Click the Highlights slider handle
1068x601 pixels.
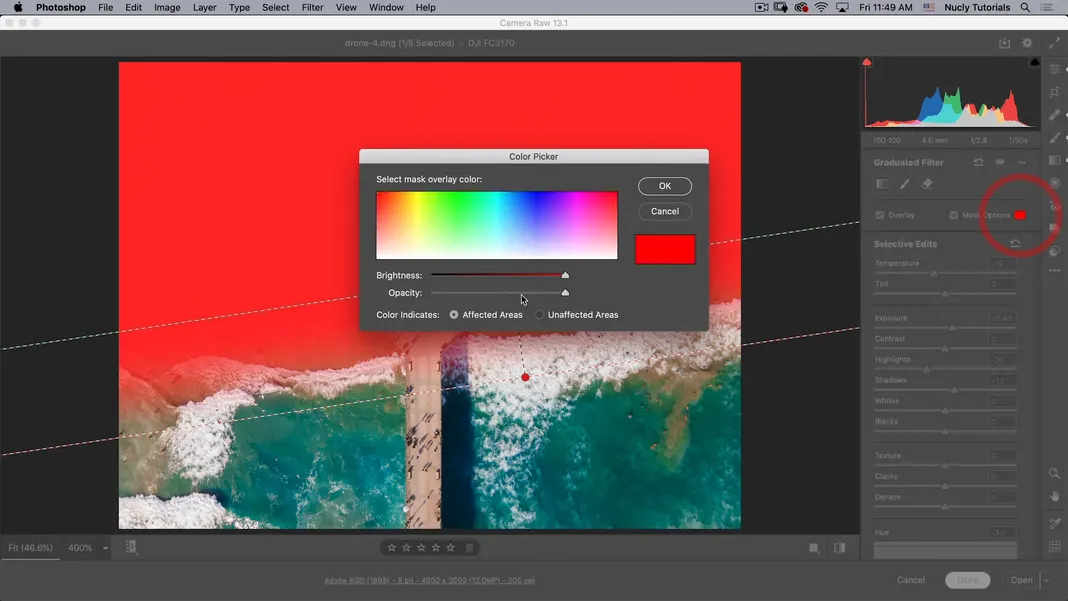coord(926,369)
